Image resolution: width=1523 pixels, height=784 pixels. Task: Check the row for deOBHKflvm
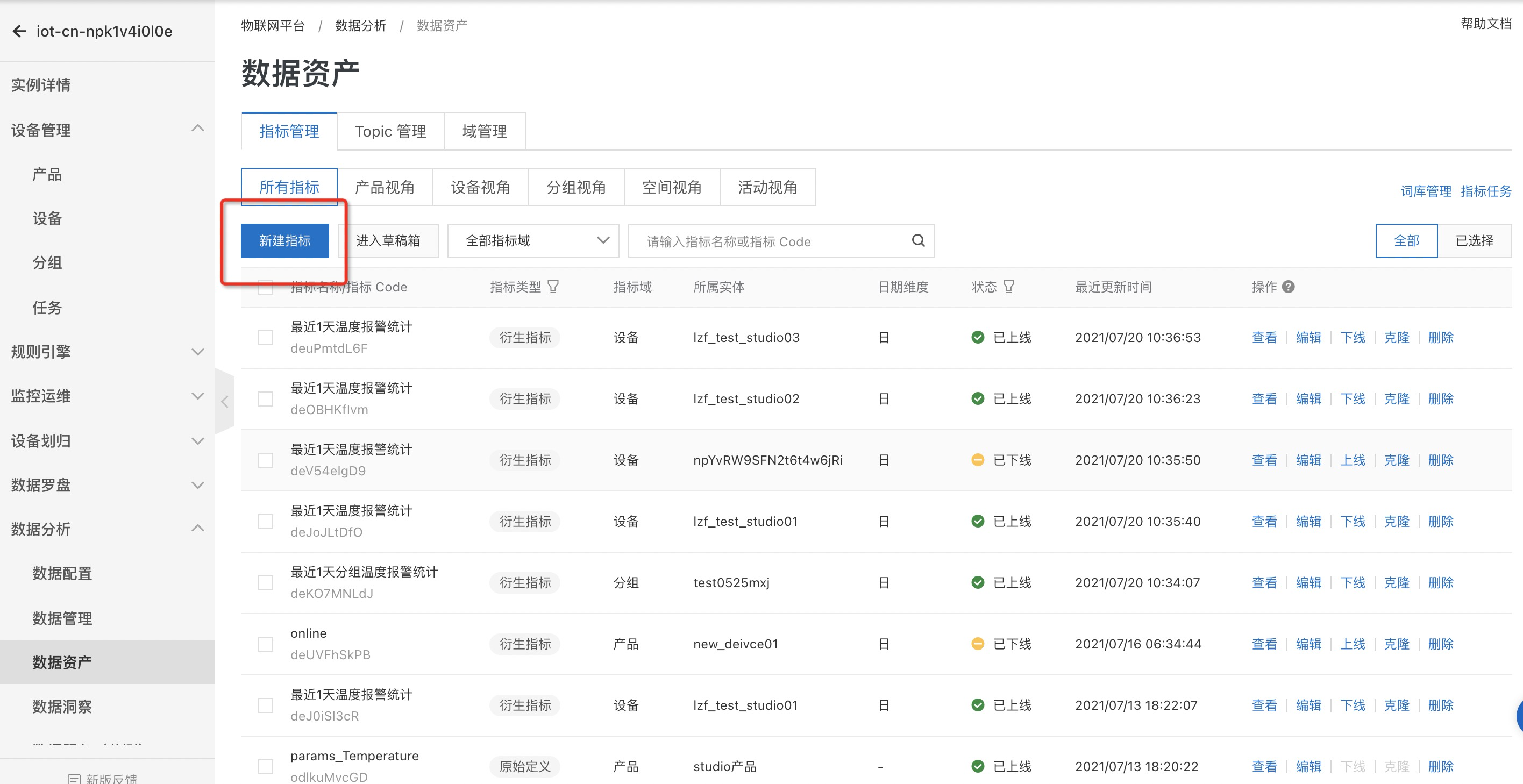(266, 399)
